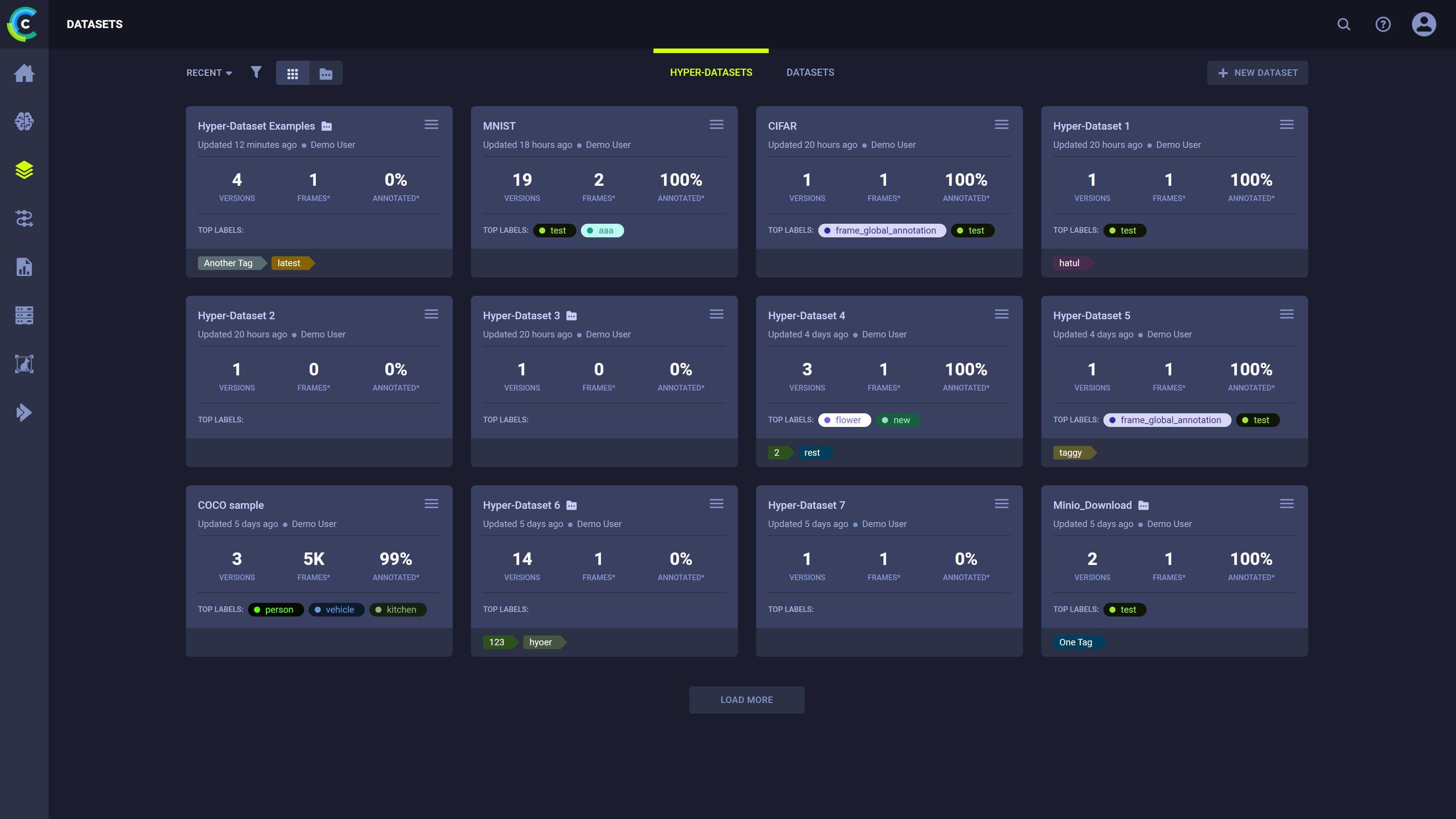Select the HYPER-DATASETS tab
Screen dimensions: 1456x819
711,72
